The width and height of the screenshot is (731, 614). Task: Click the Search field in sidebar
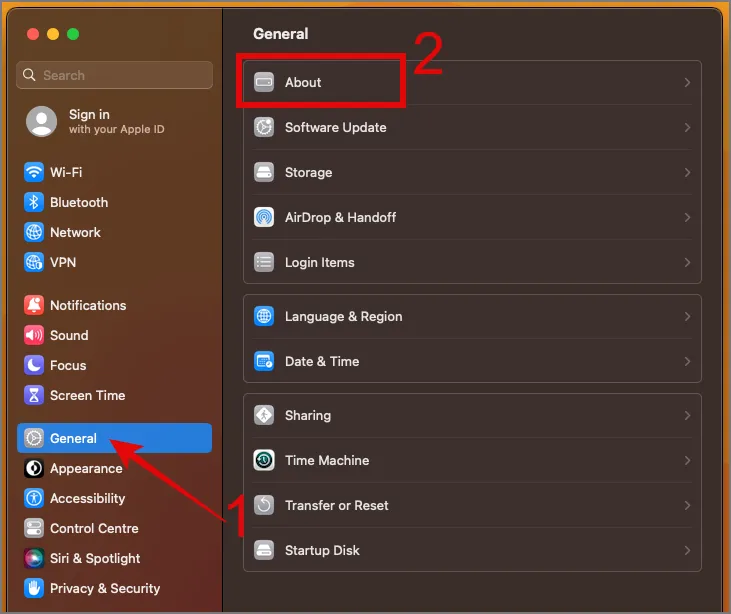click(x=114, y=75)
